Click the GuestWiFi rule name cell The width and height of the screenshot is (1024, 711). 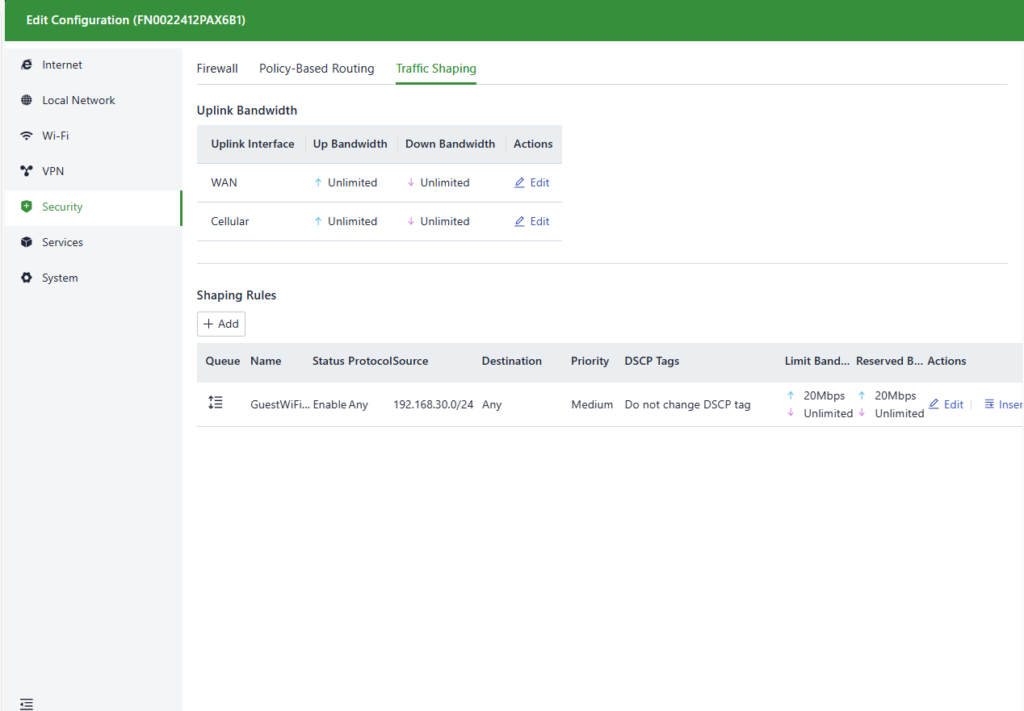[x=279, y=405]
